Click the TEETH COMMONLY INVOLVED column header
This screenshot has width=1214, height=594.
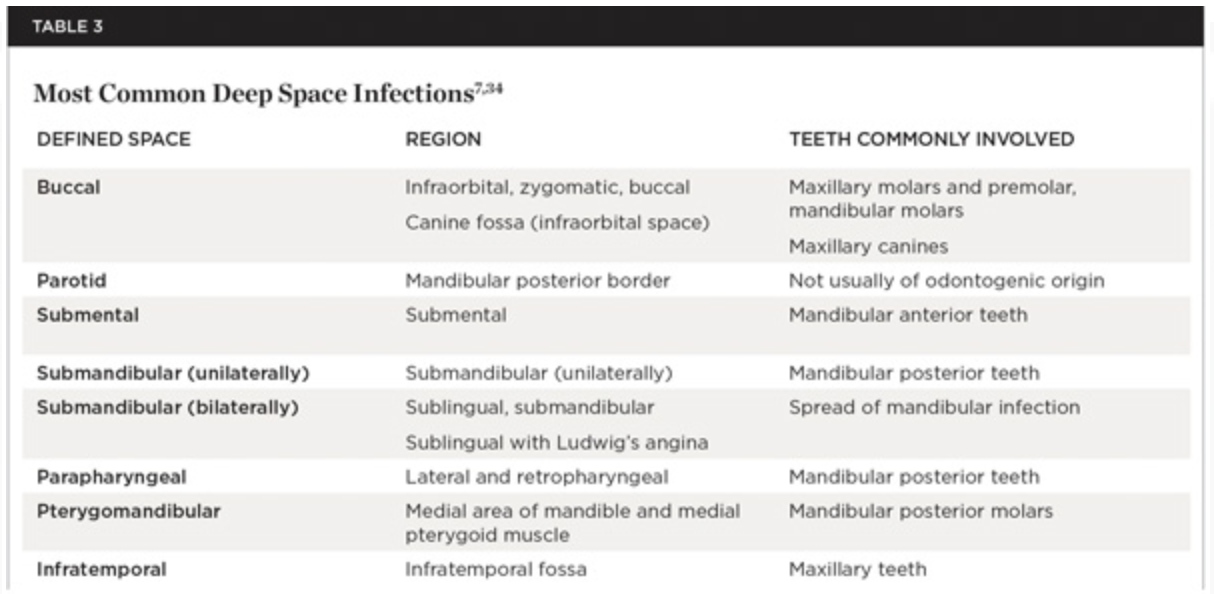point(931,140)
